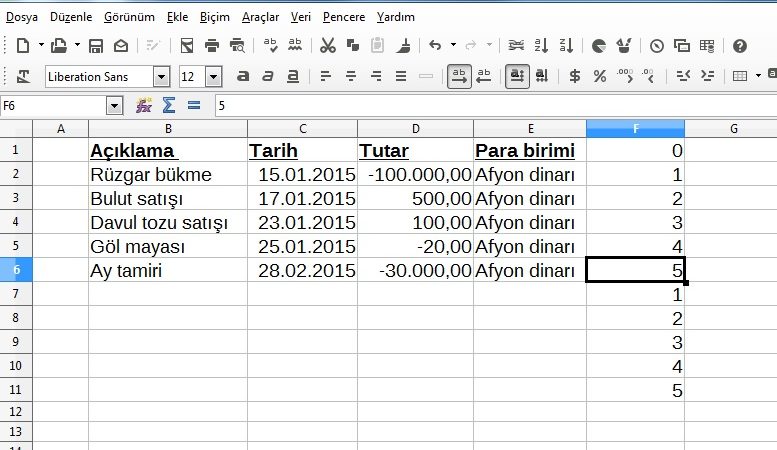The width and height of the screenshot is (777, 450).
Task: Click the Cut scissors icon
Action: (x=327, y=45)
